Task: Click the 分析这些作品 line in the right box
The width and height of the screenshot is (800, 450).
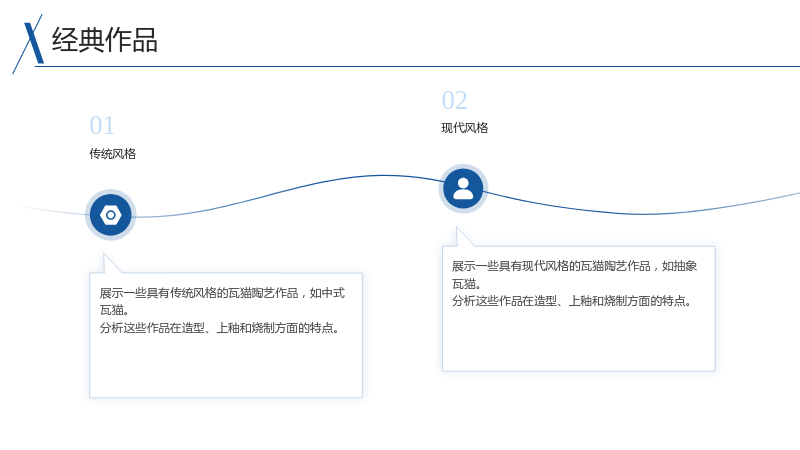Action: coord(572,301)
